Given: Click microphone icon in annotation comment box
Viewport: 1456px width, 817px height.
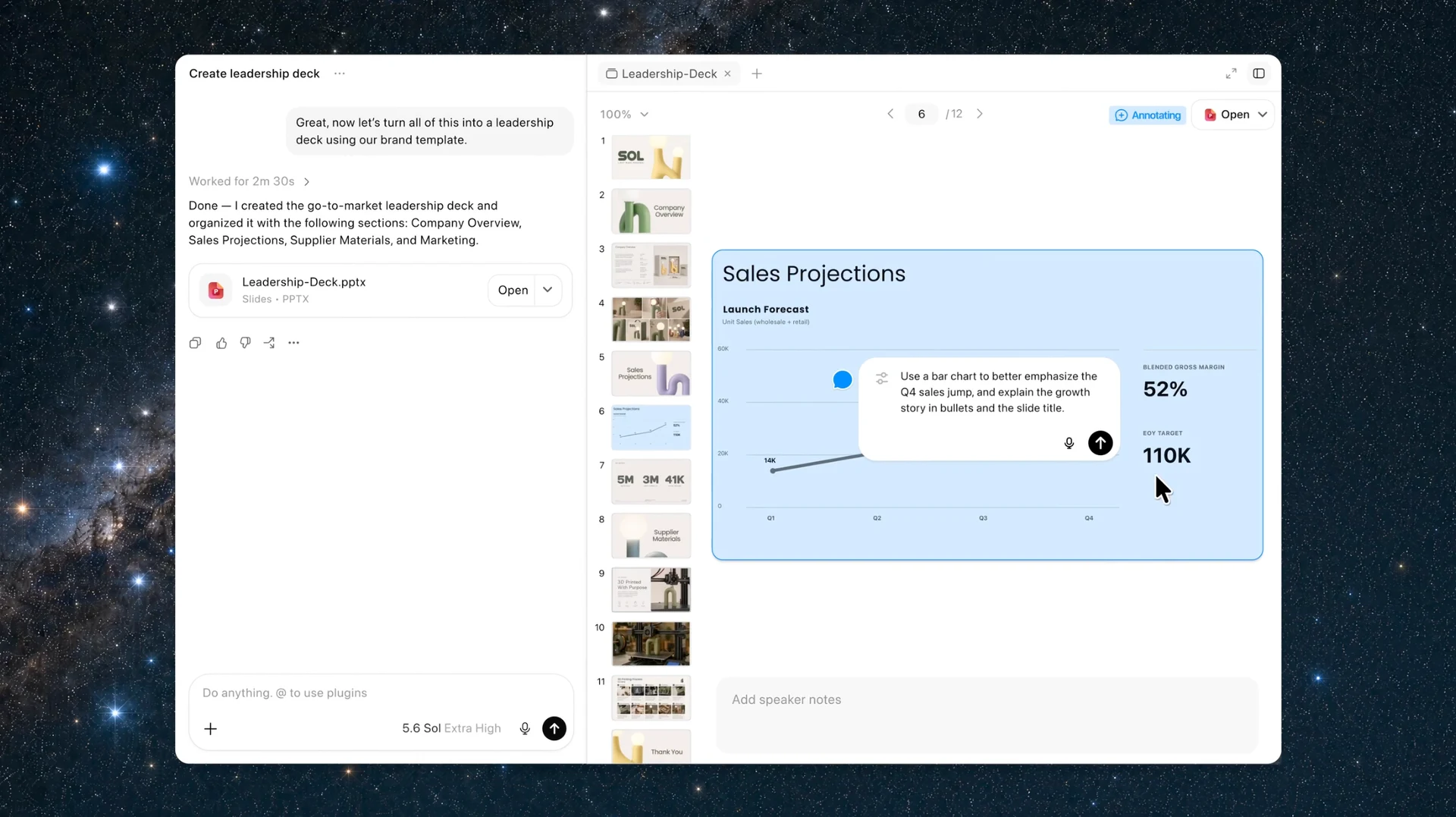Looking at the screenshot, I should pos(1069,443).
